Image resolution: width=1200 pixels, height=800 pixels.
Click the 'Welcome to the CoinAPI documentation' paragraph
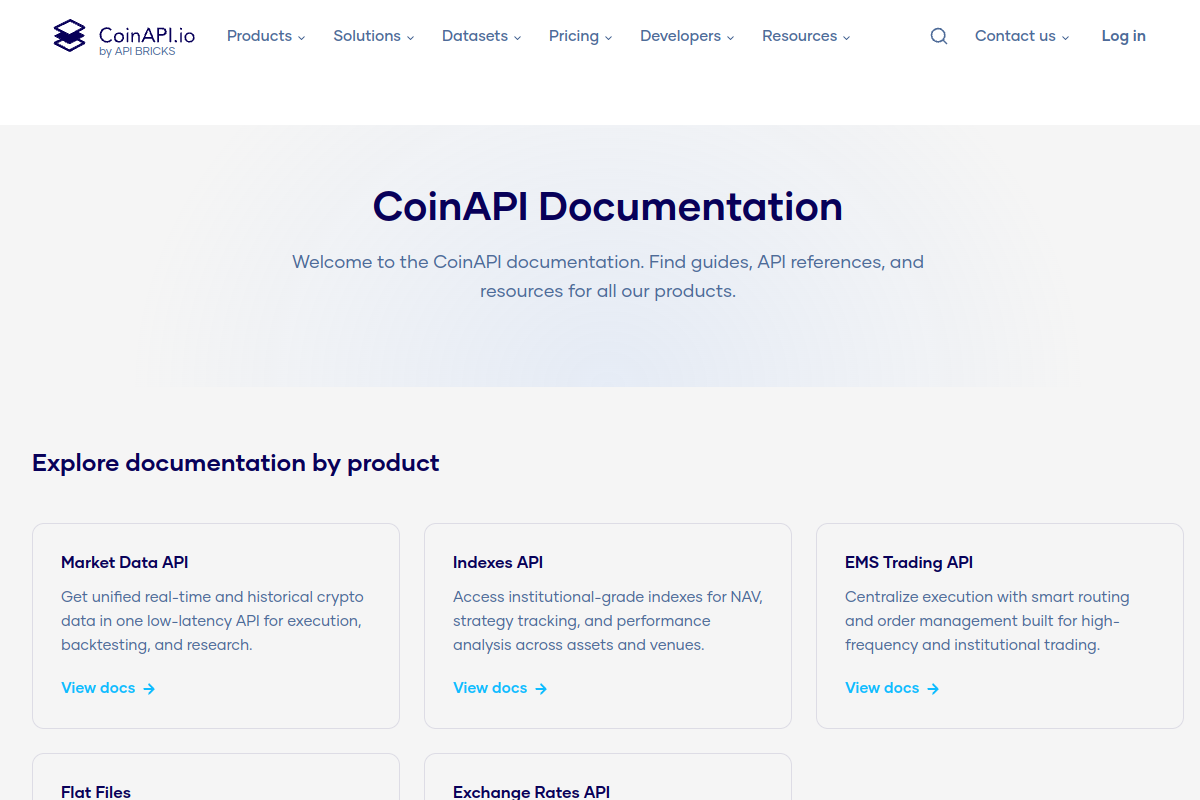[608, 277]
